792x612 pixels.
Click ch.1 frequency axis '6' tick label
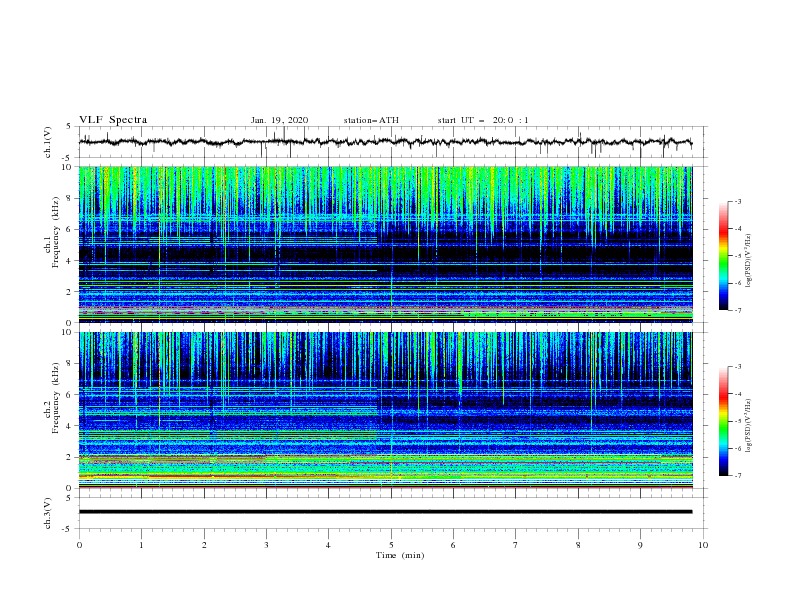[x=70, y=229]
